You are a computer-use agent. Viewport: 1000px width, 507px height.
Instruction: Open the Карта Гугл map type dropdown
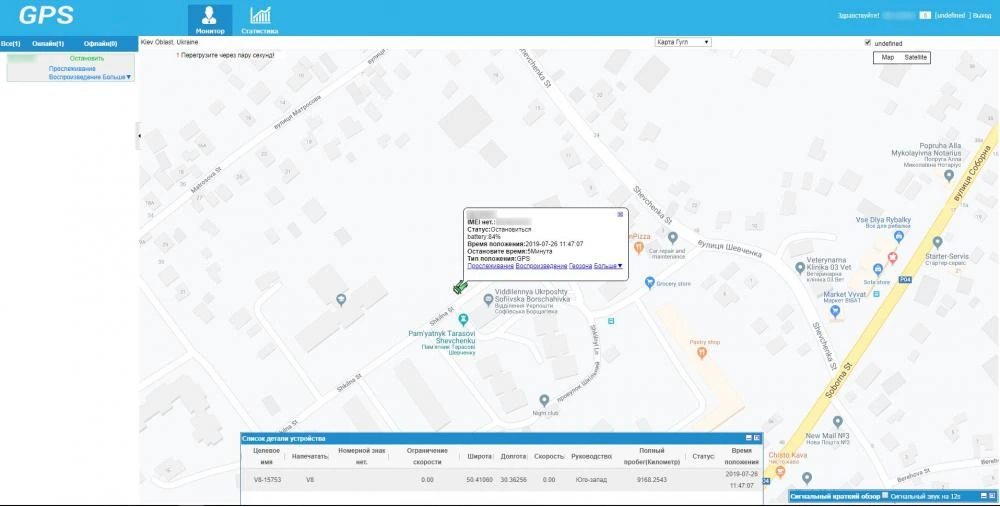point(682,42)
